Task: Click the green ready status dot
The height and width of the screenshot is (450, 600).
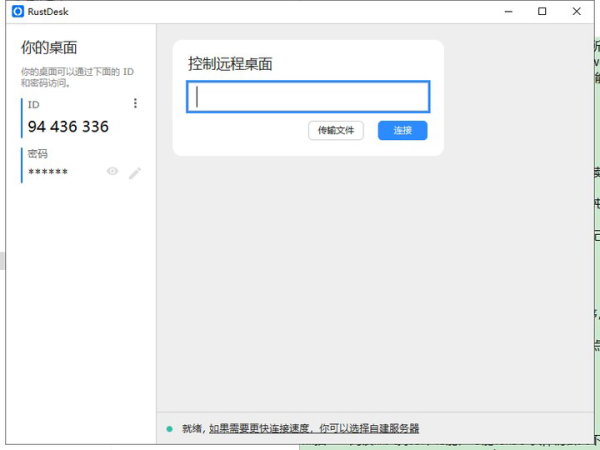Action: pyautogui.click(x=170, y=429)
